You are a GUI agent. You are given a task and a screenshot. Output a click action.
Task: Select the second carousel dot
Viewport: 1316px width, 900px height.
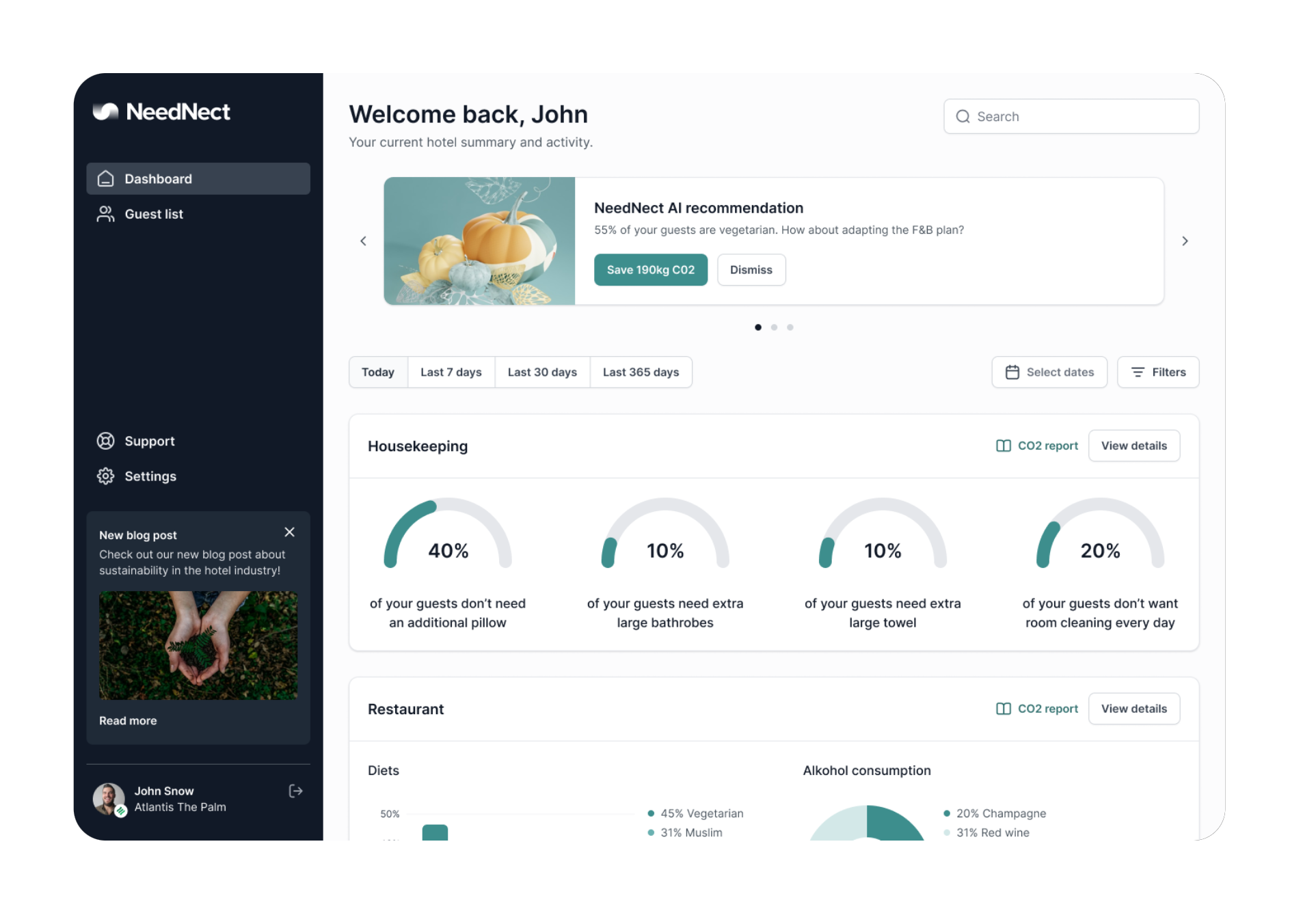pos(774,327)
